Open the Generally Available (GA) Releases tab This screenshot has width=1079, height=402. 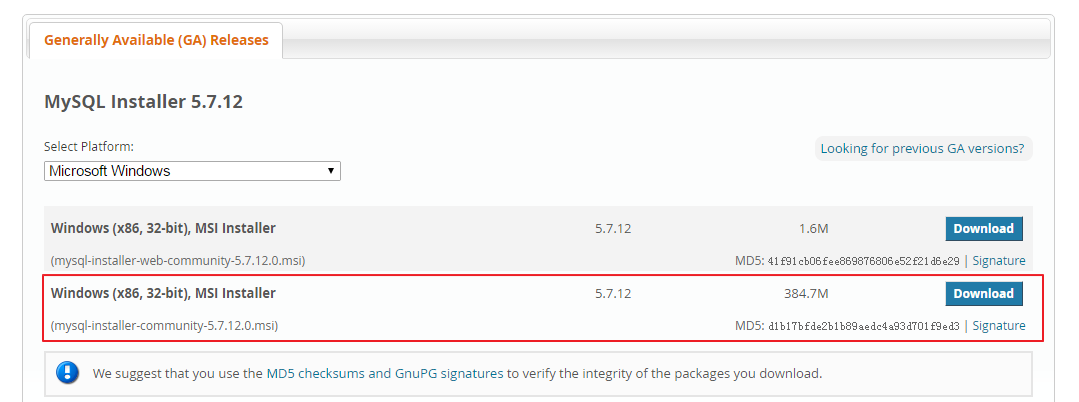(x=156, y=40)
